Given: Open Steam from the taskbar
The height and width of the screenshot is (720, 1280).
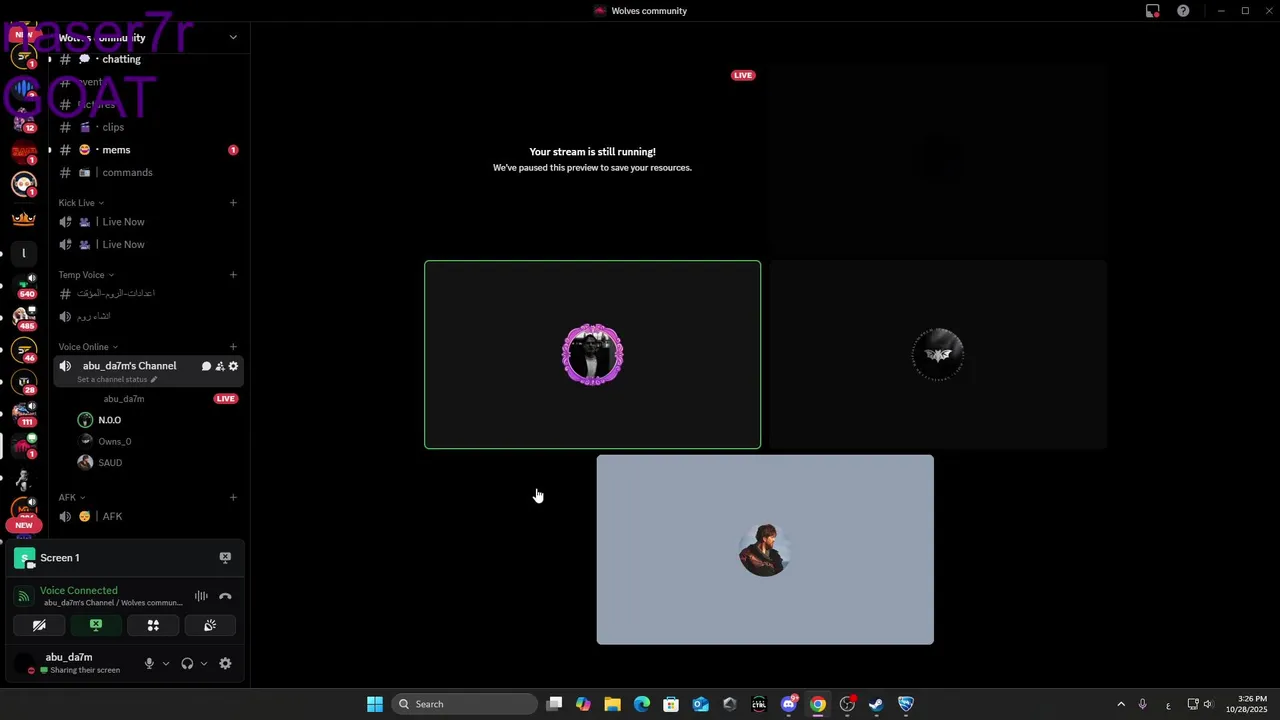Looking at the screenshot, I should point(876,704).
